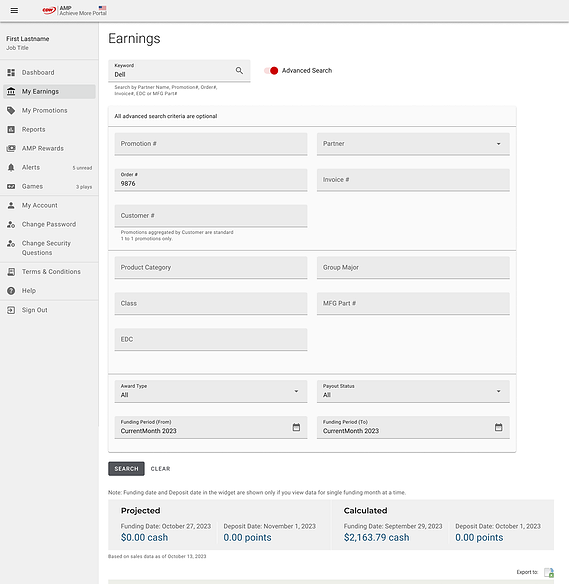Open the hamburger navigation menu
The image size is (569, 584).
14,10
